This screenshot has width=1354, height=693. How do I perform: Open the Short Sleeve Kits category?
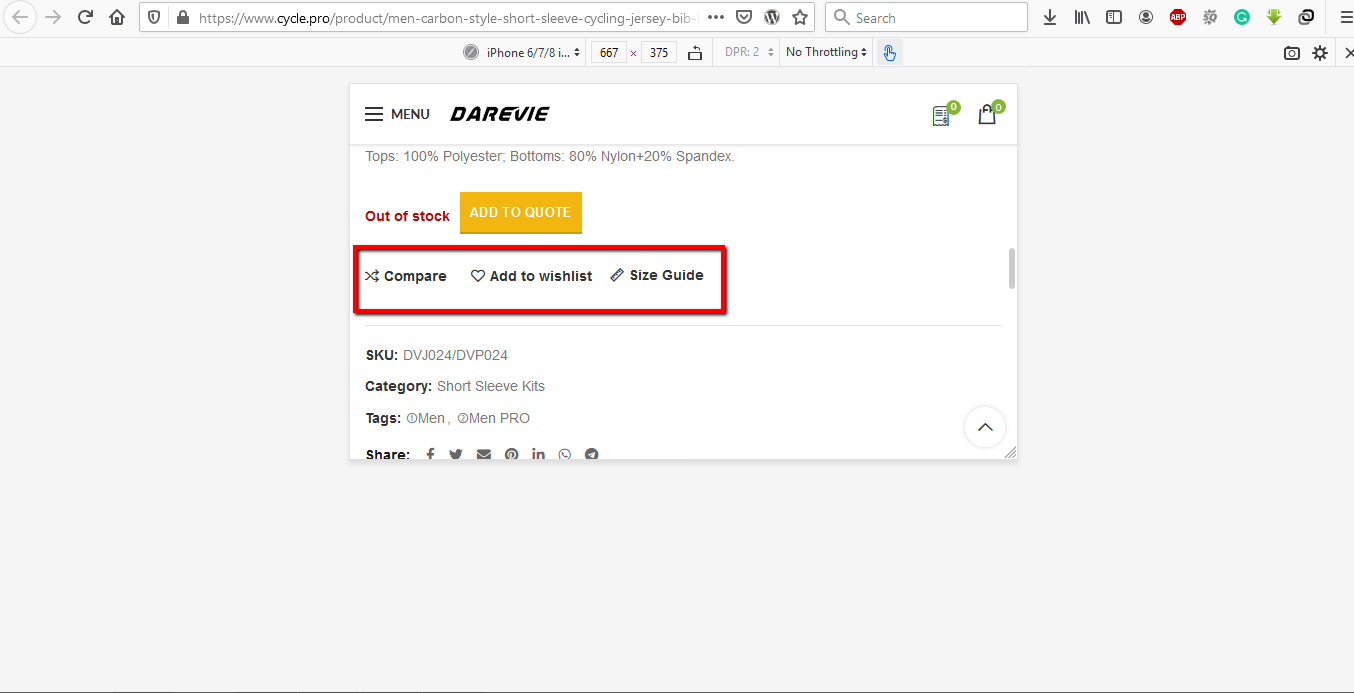click(x=491, y=386)
